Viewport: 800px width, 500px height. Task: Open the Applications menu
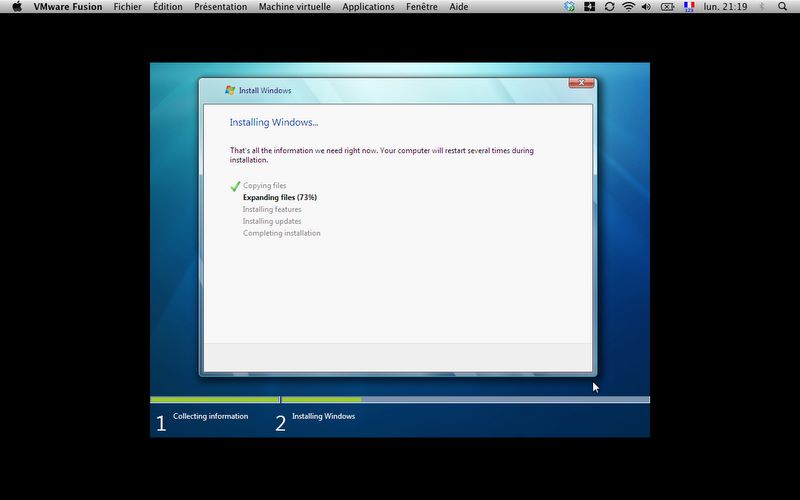click(368, 7)
